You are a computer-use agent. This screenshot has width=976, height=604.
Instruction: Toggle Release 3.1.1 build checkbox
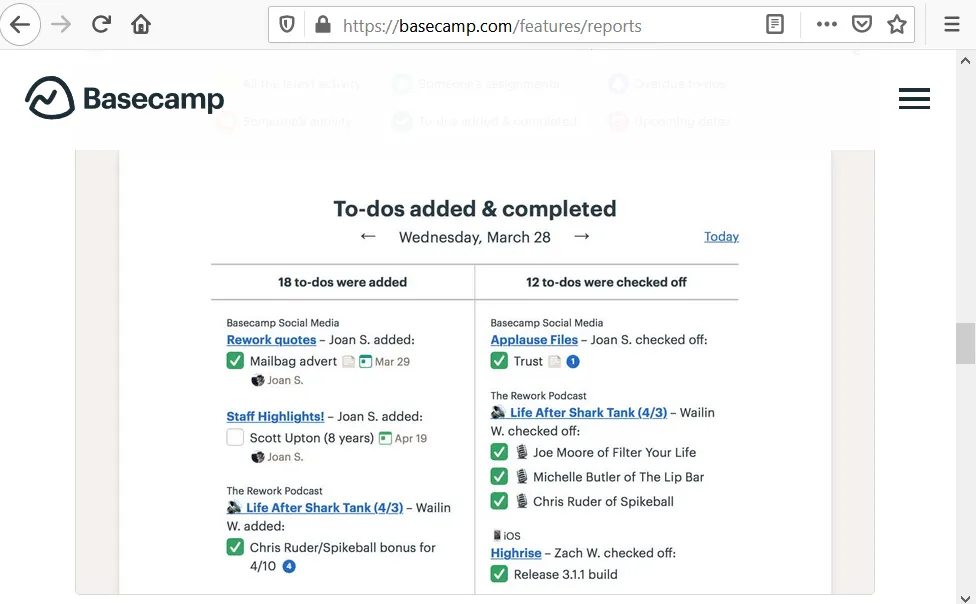click(x=499, y=573)
